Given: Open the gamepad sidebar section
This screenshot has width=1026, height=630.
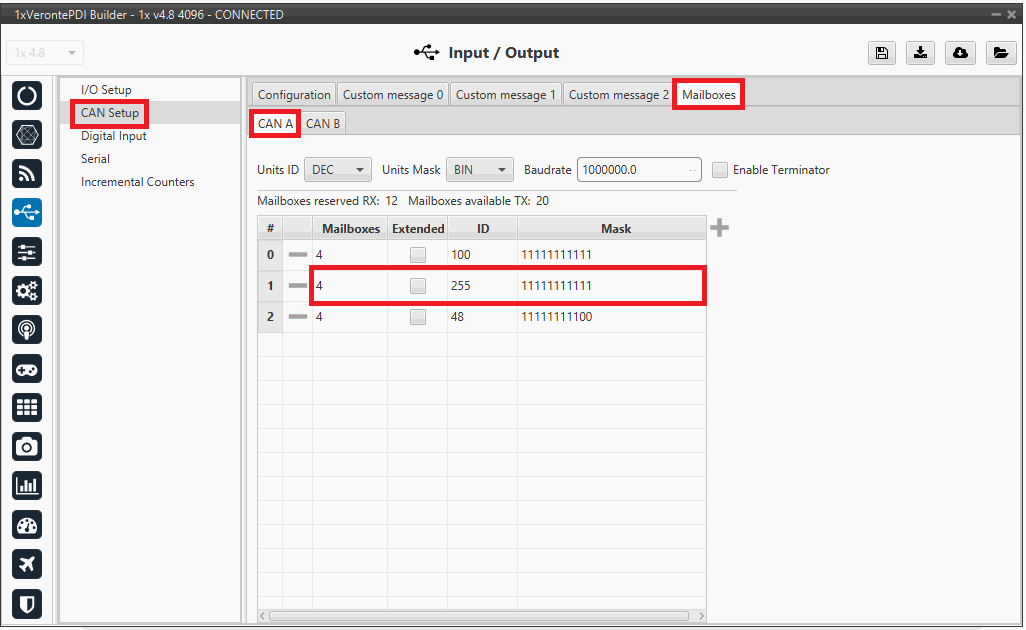Looking at the screenshot, I should pyautogui.click(x=27, y=369).
